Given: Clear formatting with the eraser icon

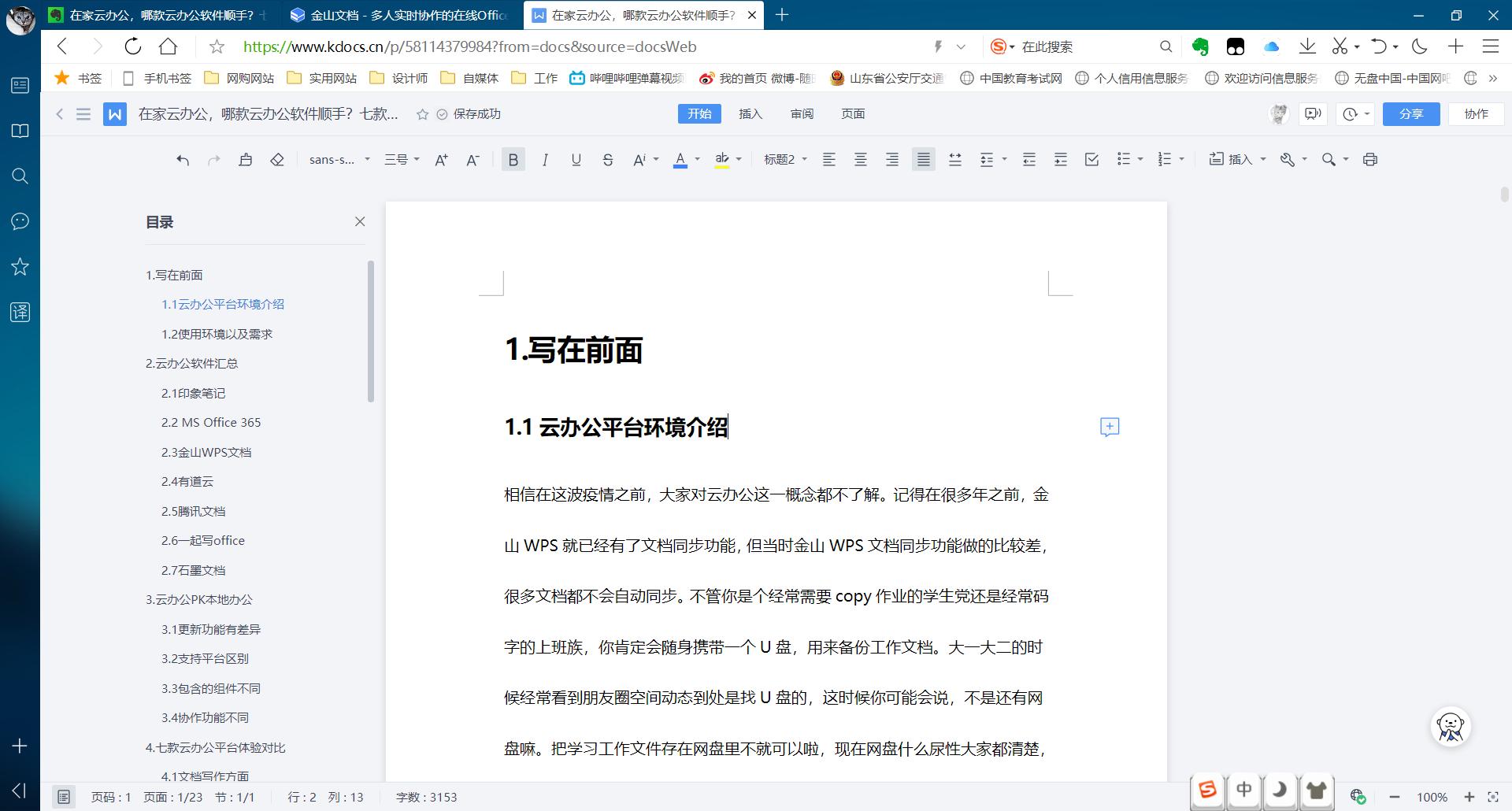Looking at the screenshot, I should [x=277, y=159].
